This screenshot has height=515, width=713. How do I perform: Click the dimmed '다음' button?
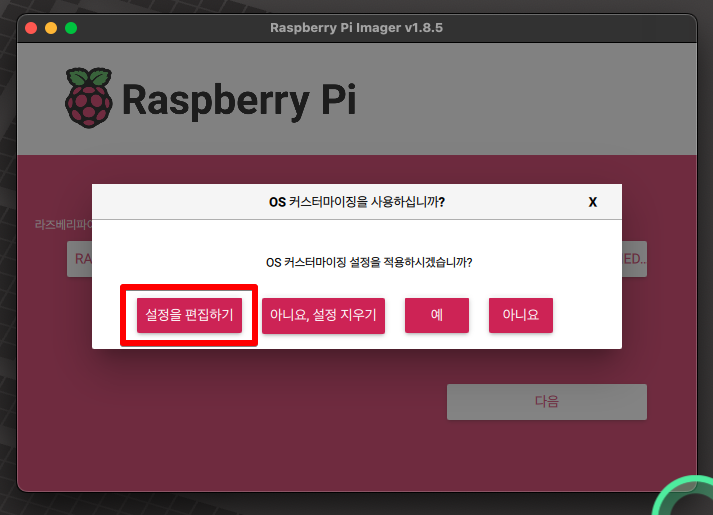(547, 402)
